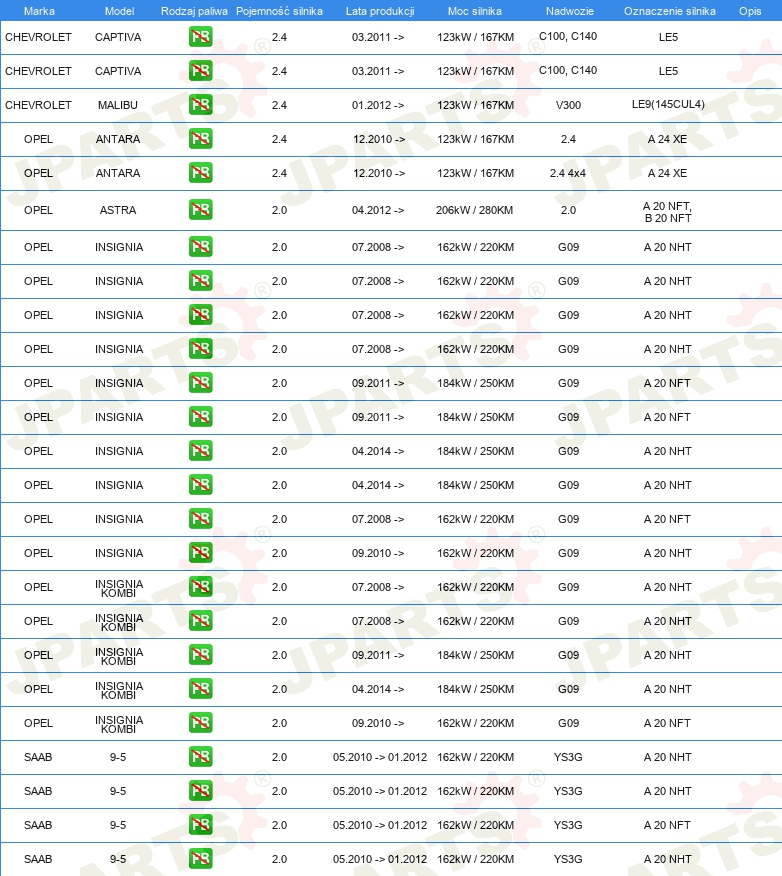Click the fuel icon in the OPEL ASTRA row
The height and width of the screenshot is (876, 782).
201,210
